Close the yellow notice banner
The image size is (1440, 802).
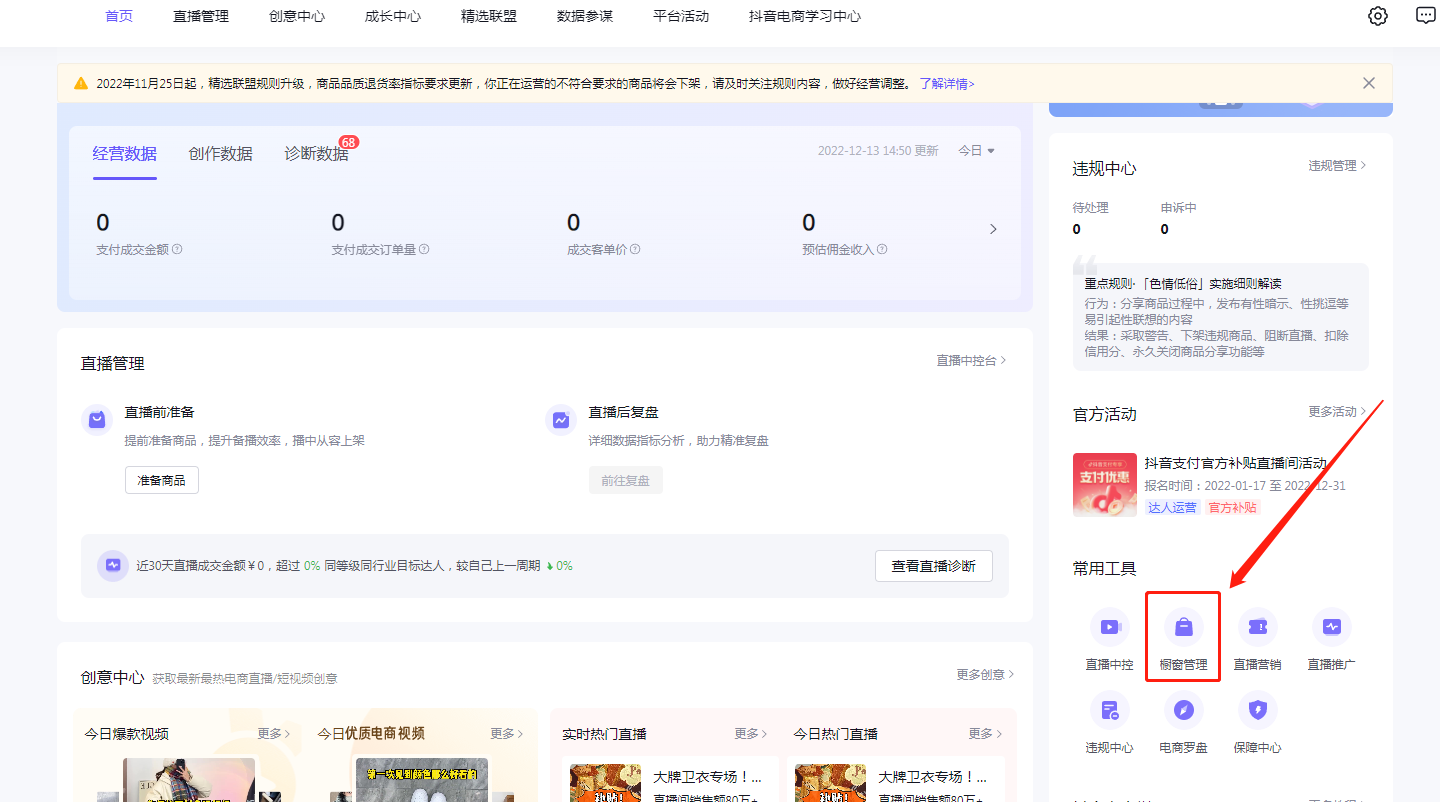click(x=1369, y=83)
